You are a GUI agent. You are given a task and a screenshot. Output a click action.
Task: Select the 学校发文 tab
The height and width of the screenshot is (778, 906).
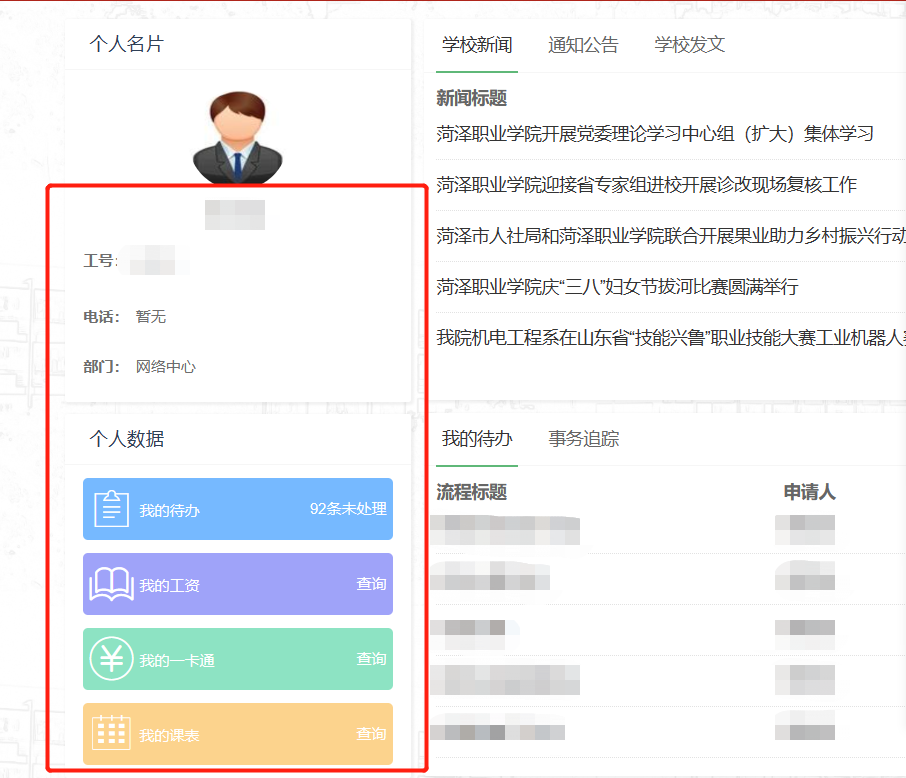tap(689, 45)
